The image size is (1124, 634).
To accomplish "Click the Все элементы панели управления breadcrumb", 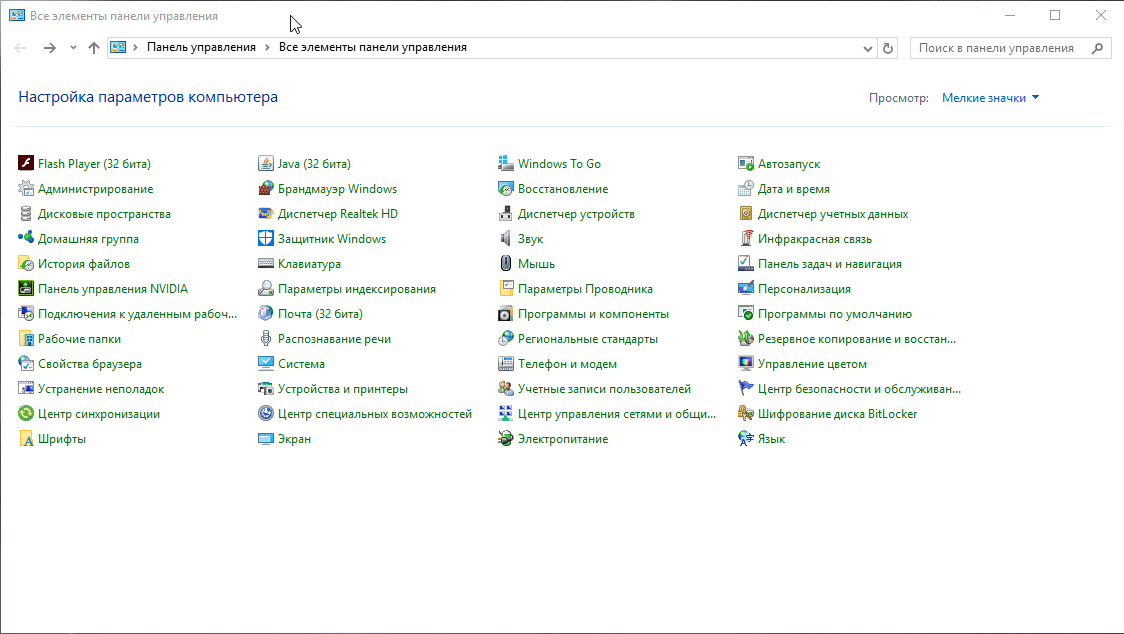I will 373,47.
